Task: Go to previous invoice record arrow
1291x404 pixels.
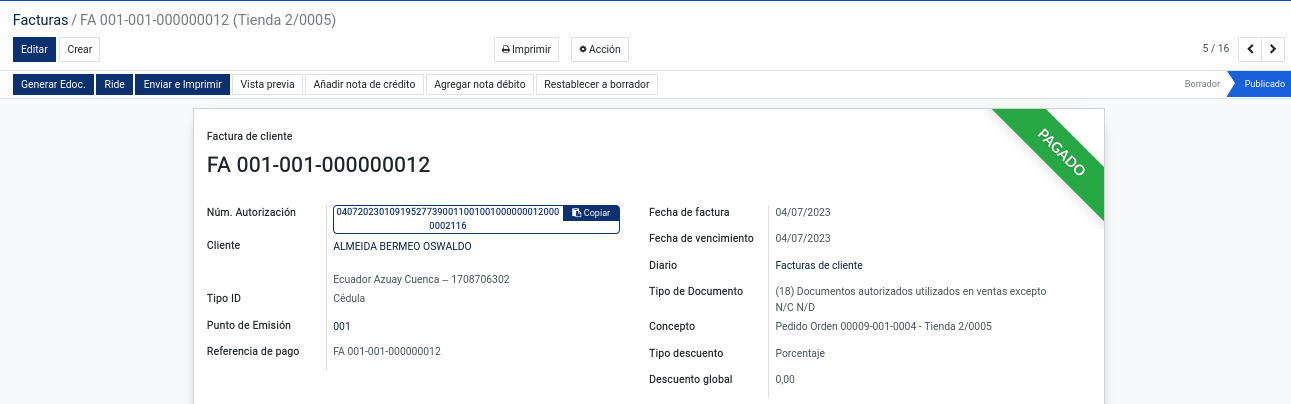Action: pos(1250,49)
